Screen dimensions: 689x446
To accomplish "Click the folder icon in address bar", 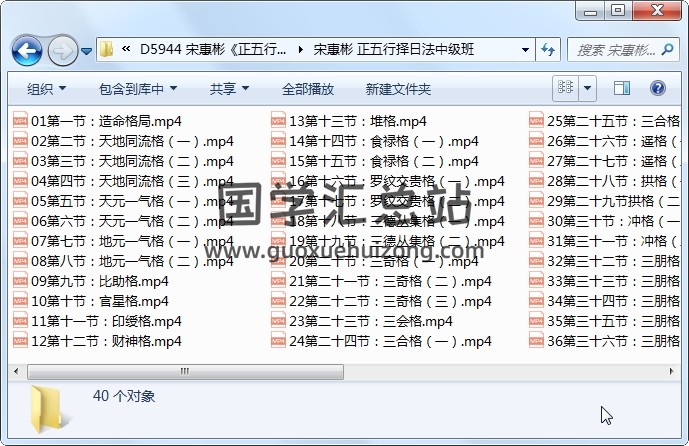I will click(x=106, y=49).
